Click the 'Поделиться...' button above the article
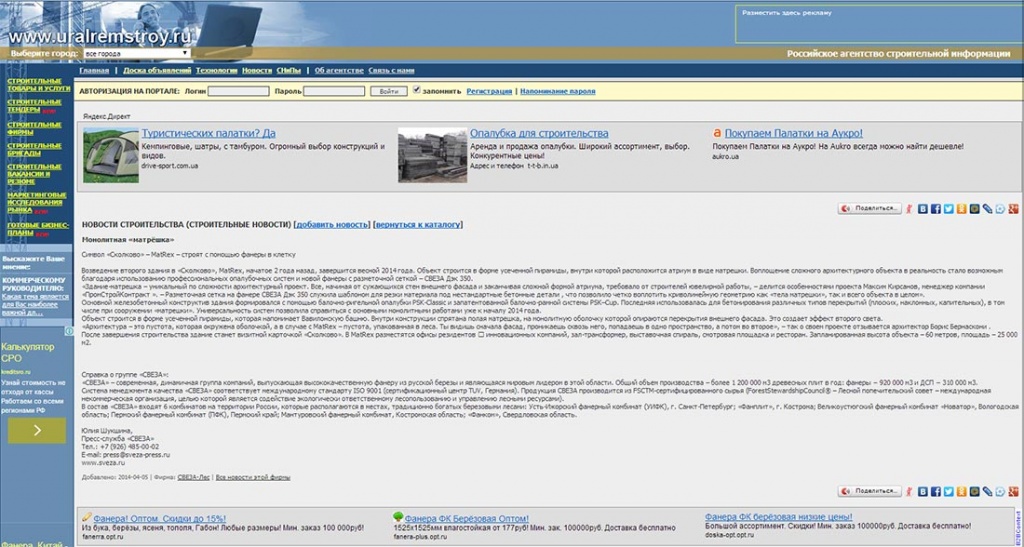 tap(870, 209)
